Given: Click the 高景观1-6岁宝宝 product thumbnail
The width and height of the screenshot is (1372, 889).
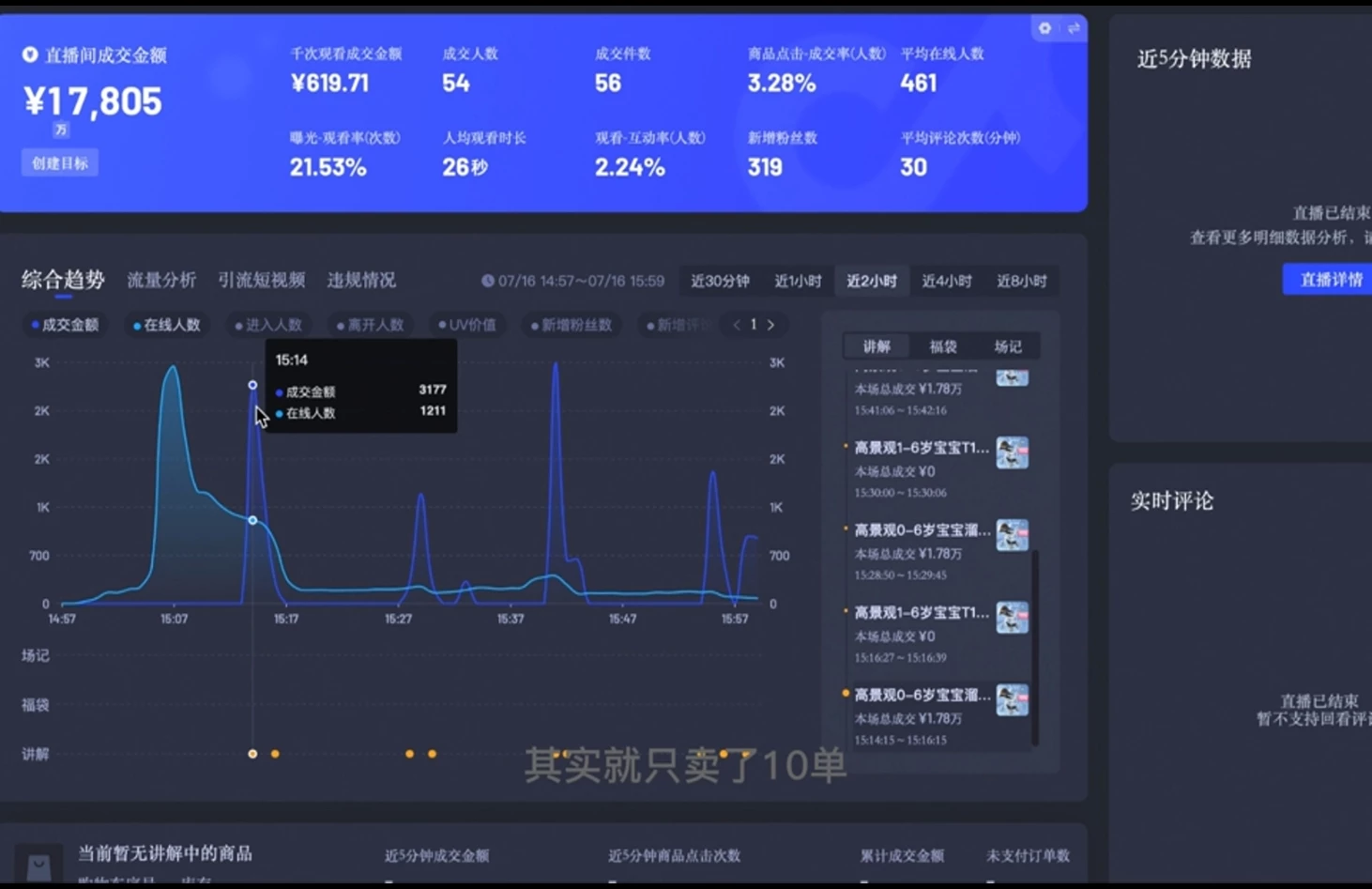Looking at the screenshot, I should pos(1012,451).
